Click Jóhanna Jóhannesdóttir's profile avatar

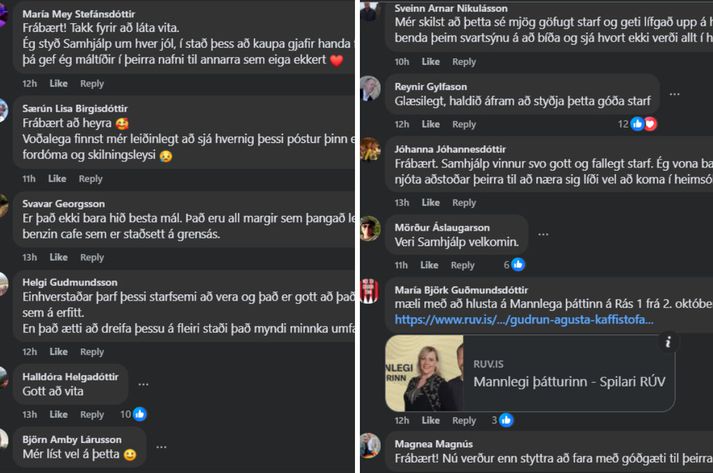370,151
